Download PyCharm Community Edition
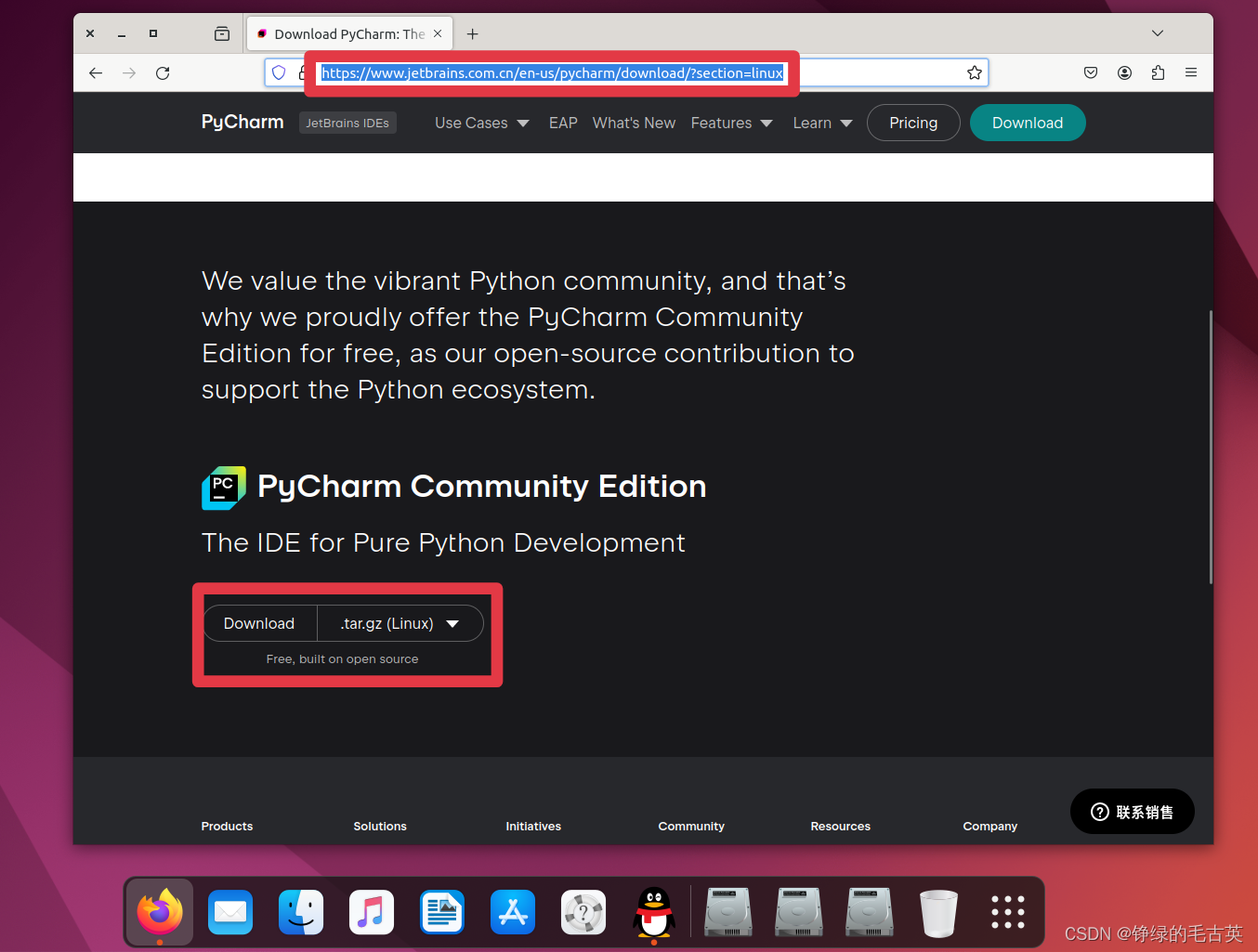1258x952 pixels. click(259, 623)
